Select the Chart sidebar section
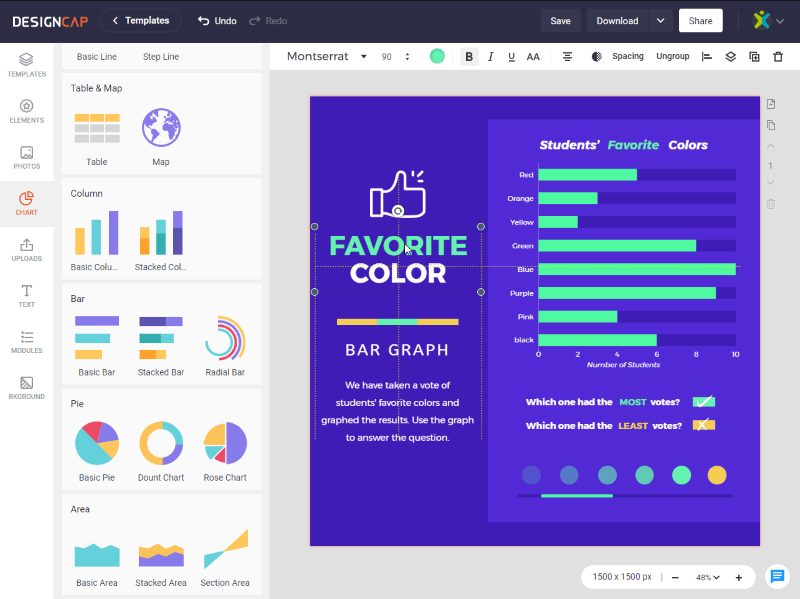This screenshot has width=800, height=599. [27, 203]
